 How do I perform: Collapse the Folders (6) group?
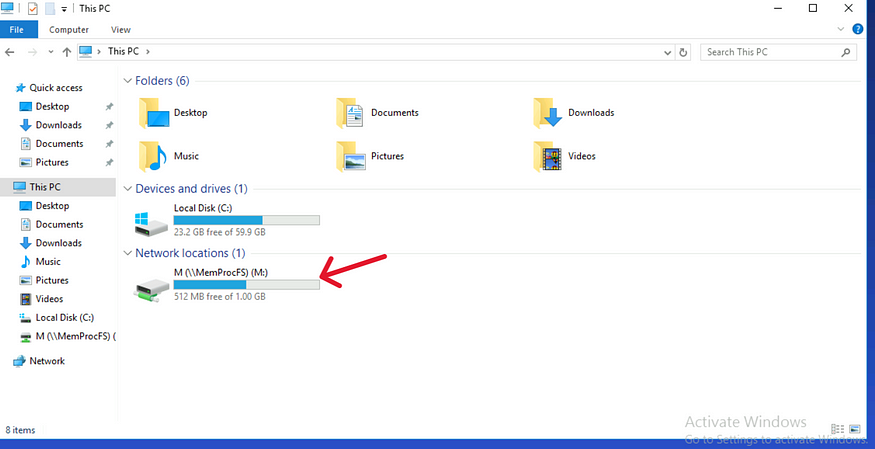click(127, 81)
